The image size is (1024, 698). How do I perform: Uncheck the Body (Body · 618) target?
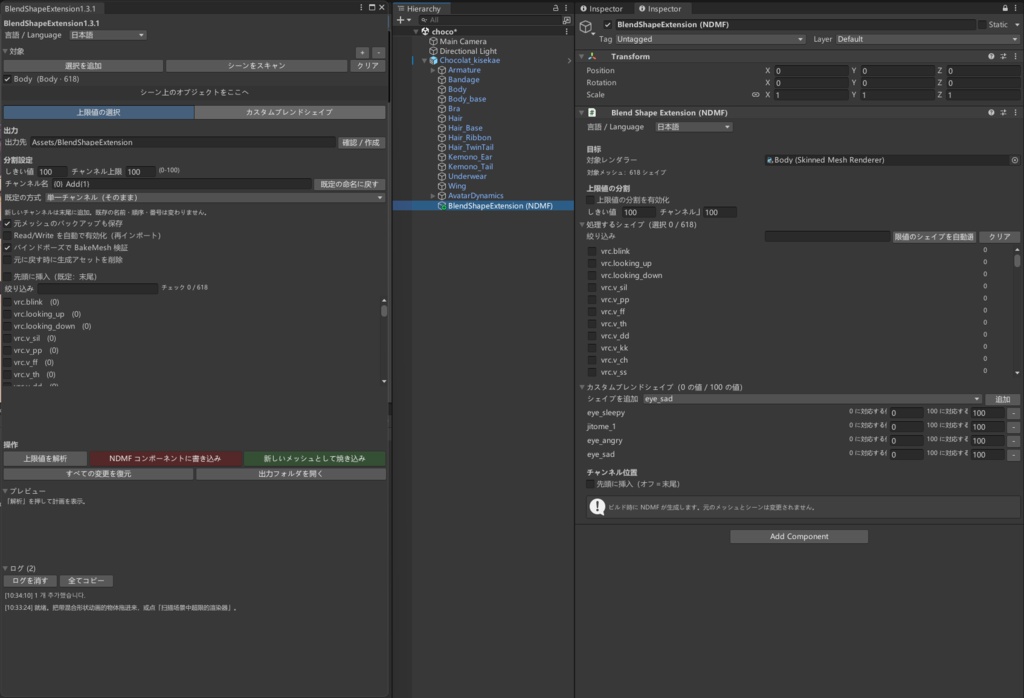coord(7,79)
